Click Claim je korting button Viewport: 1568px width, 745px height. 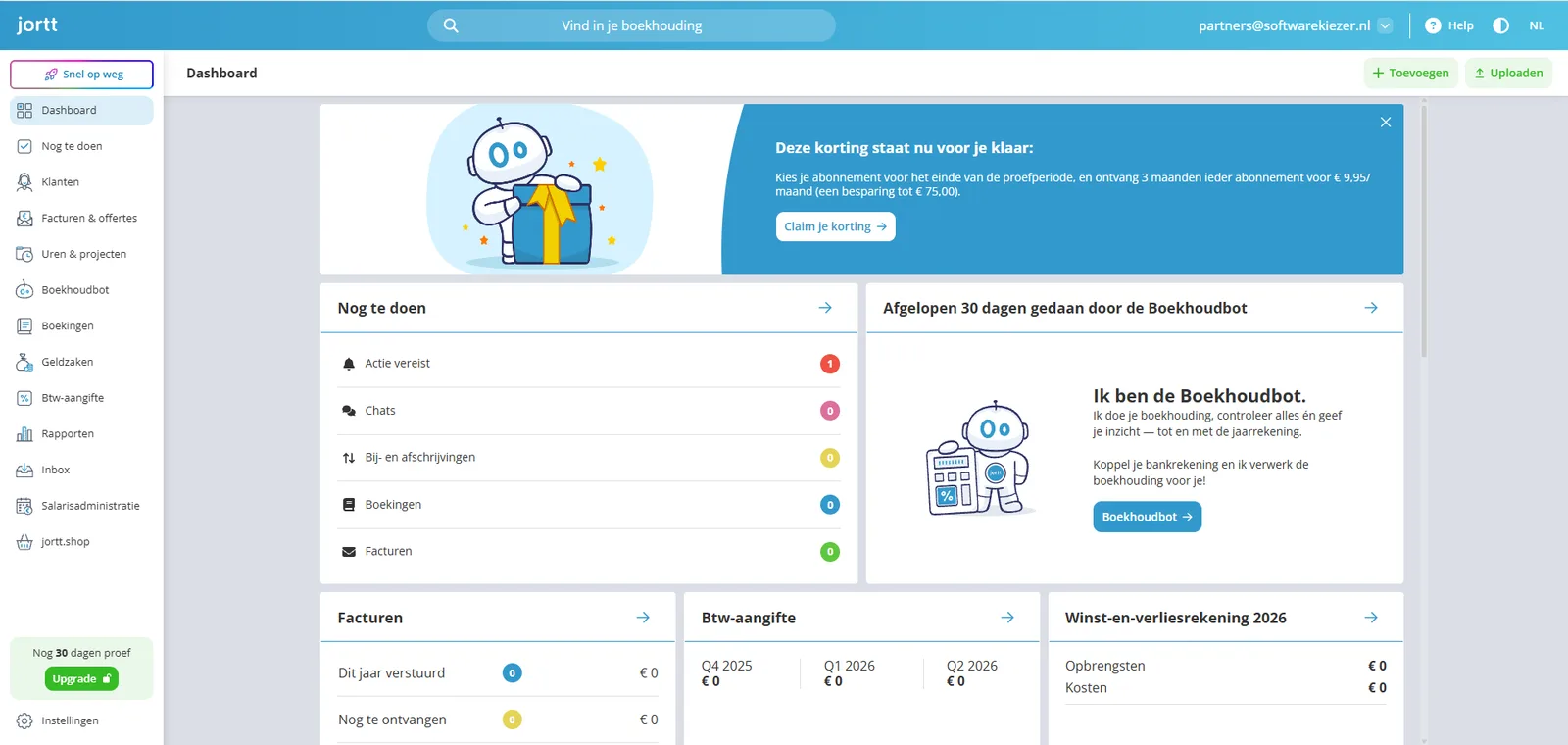pyautogui.click(x=835, y=226)
